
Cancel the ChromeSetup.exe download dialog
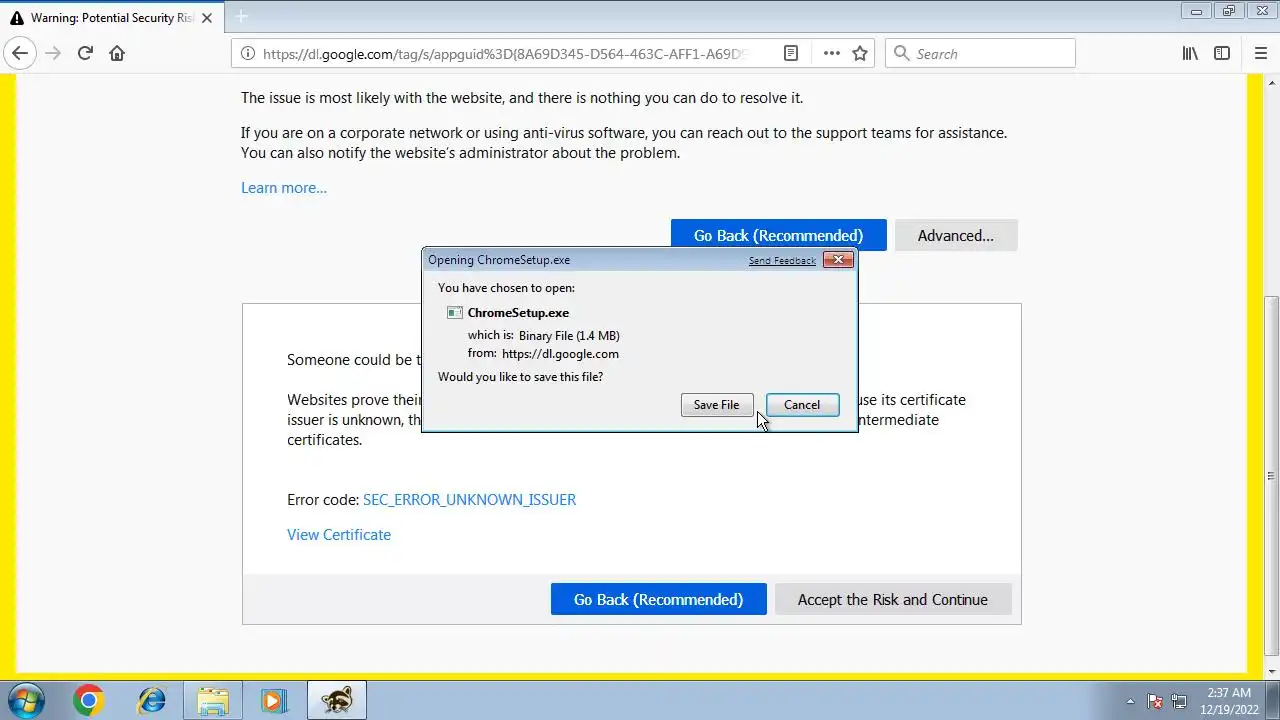click(802, 405)
